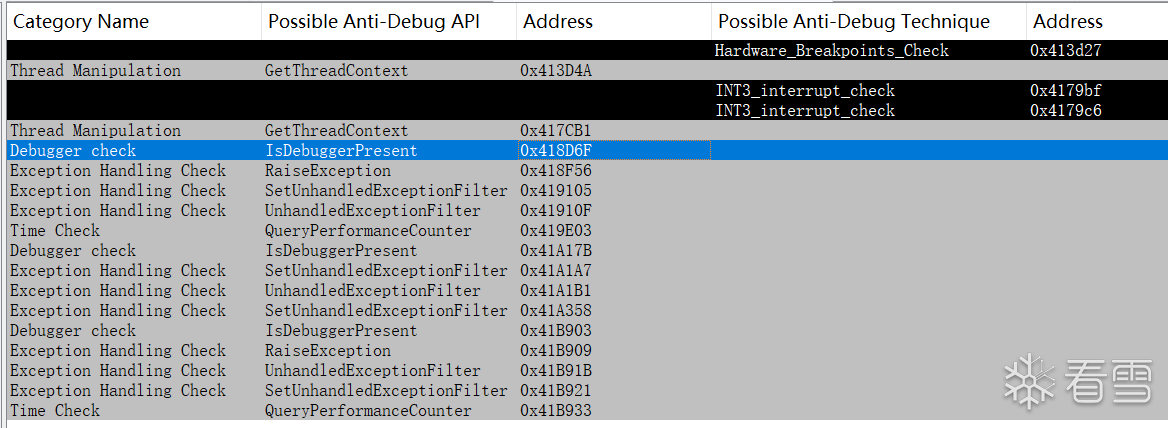Click the 0x41A358 address cell

[556, 311]
